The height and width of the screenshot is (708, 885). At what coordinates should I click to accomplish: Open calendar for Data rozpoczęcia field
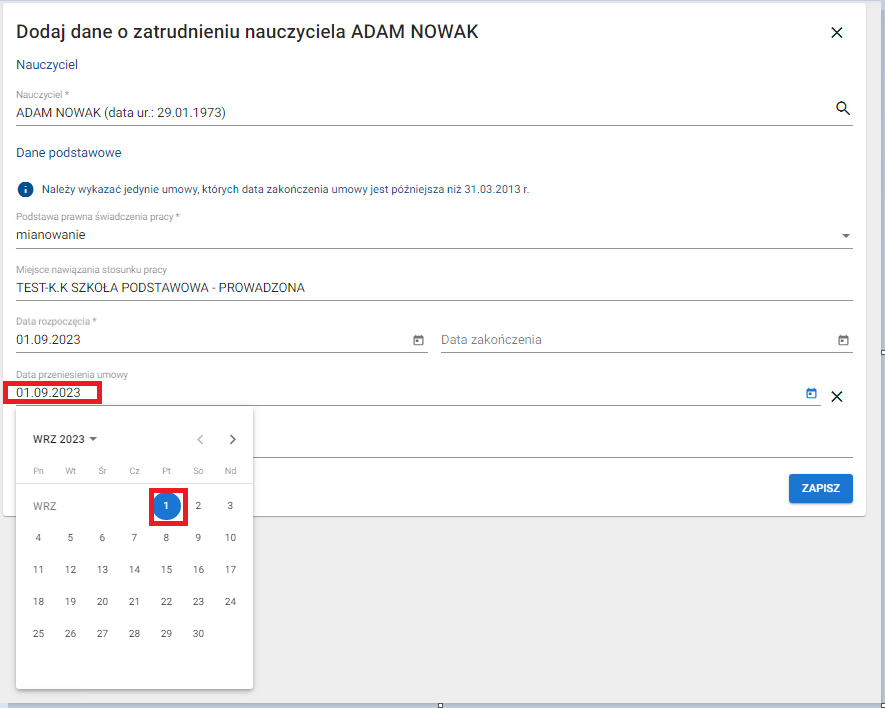(418, 340)
